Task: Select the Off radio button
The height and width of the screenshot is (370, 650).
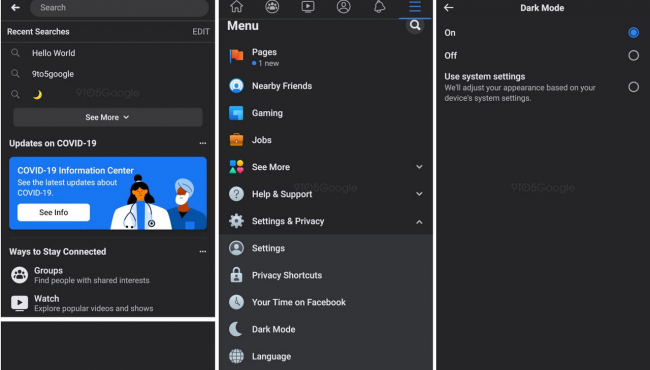Action: pos(633,55)
